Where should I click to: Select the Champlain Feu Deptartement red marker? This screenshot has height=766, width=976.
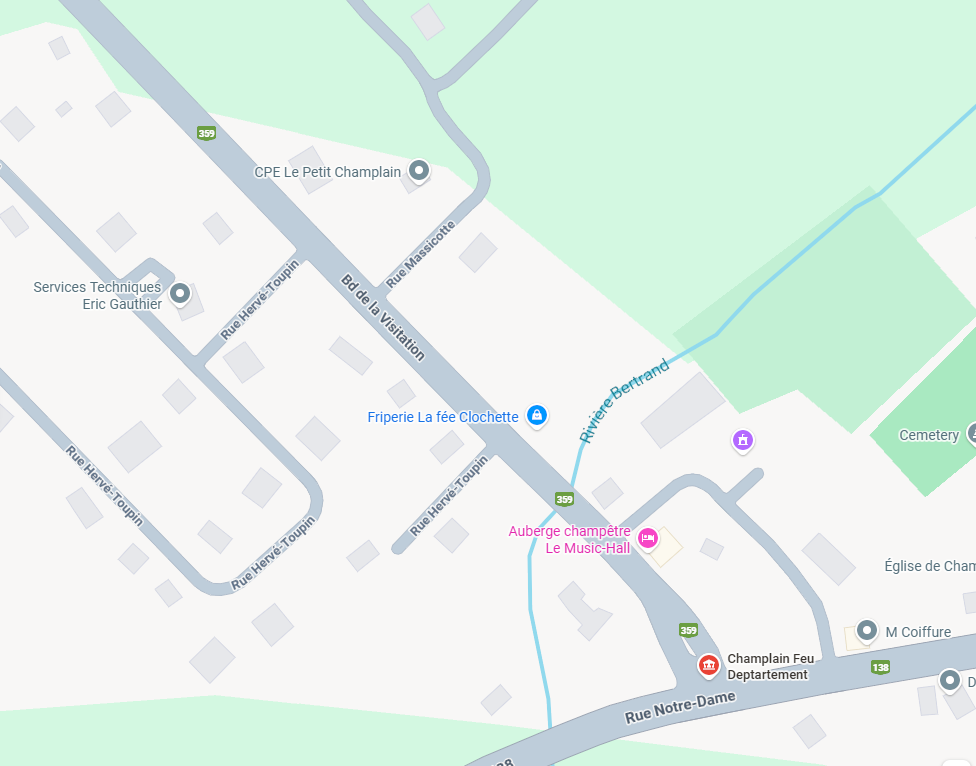(x=708, y=665)
